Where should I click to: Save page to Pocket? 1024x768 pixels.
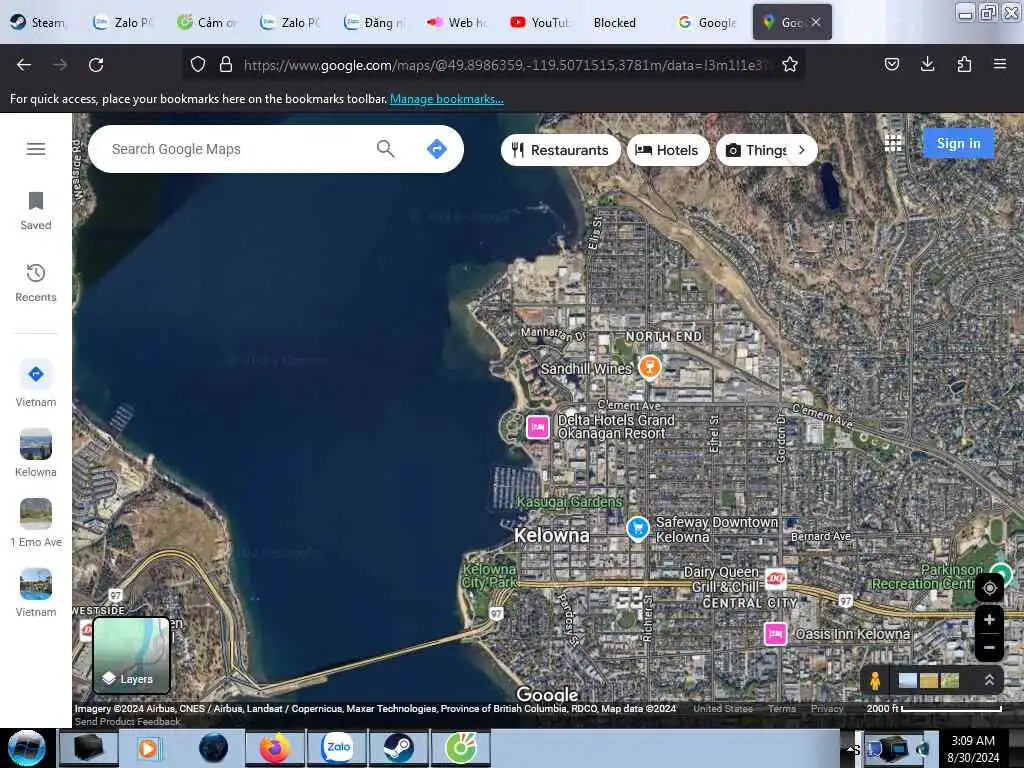point(891,64)
